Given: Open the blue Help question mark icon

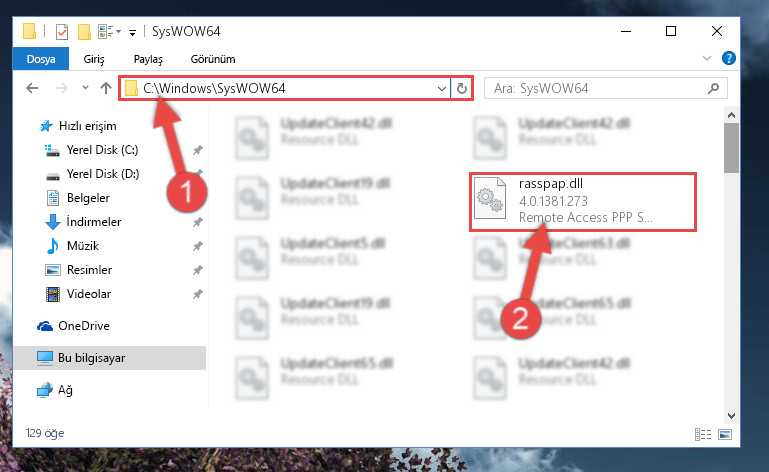Looking at the screenshot, I should pos(729,58).
